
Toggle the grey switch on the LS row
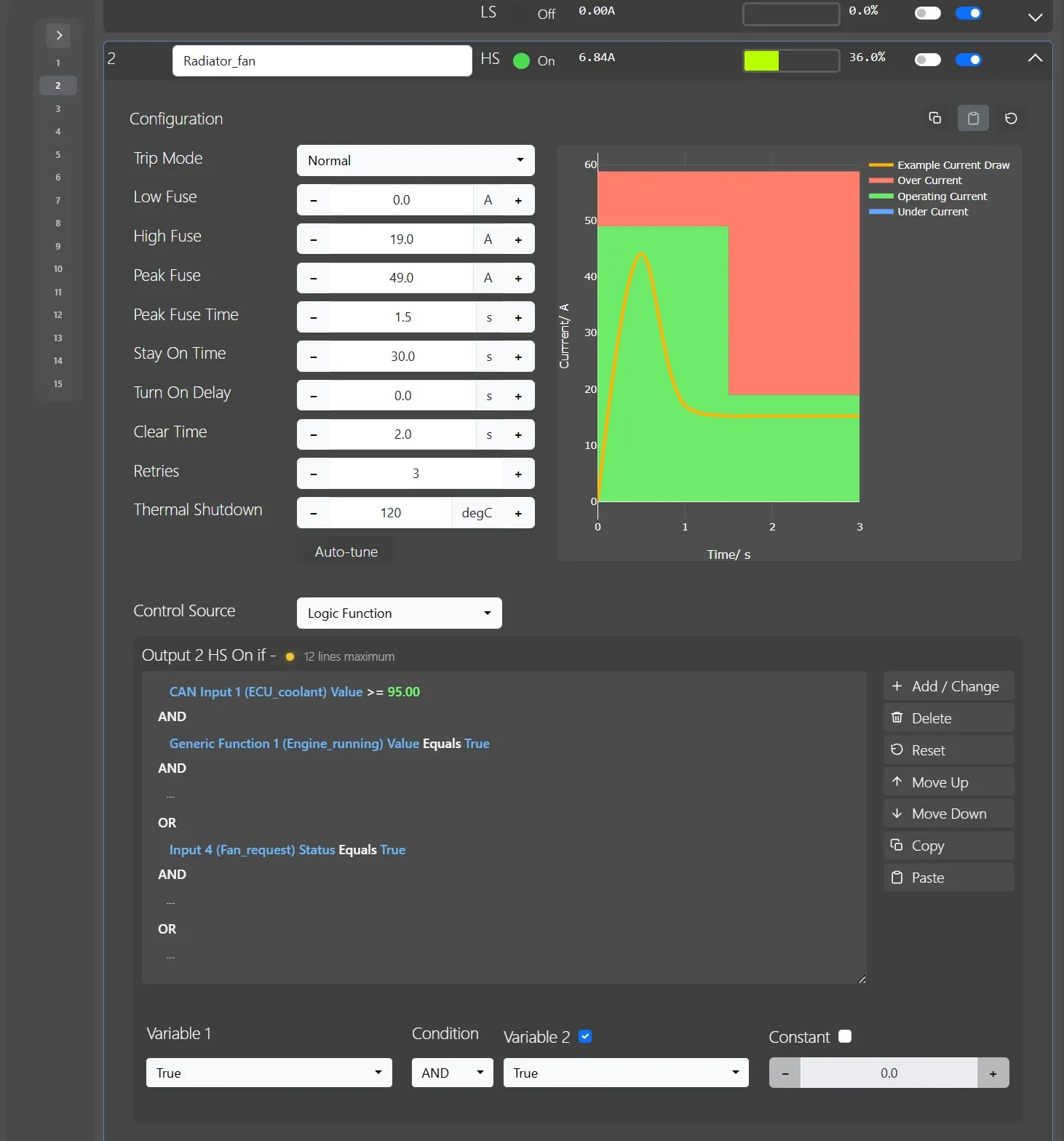927,13
